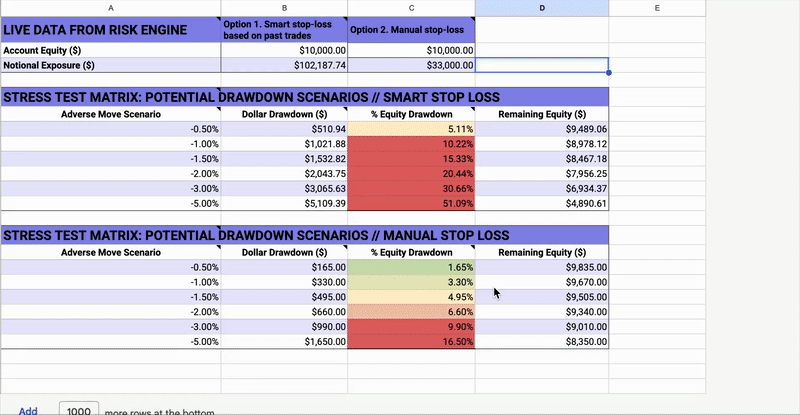Select the $990.00 dollar drawdown cell
The image size is (800, 415).
click(x=284, y=326)
